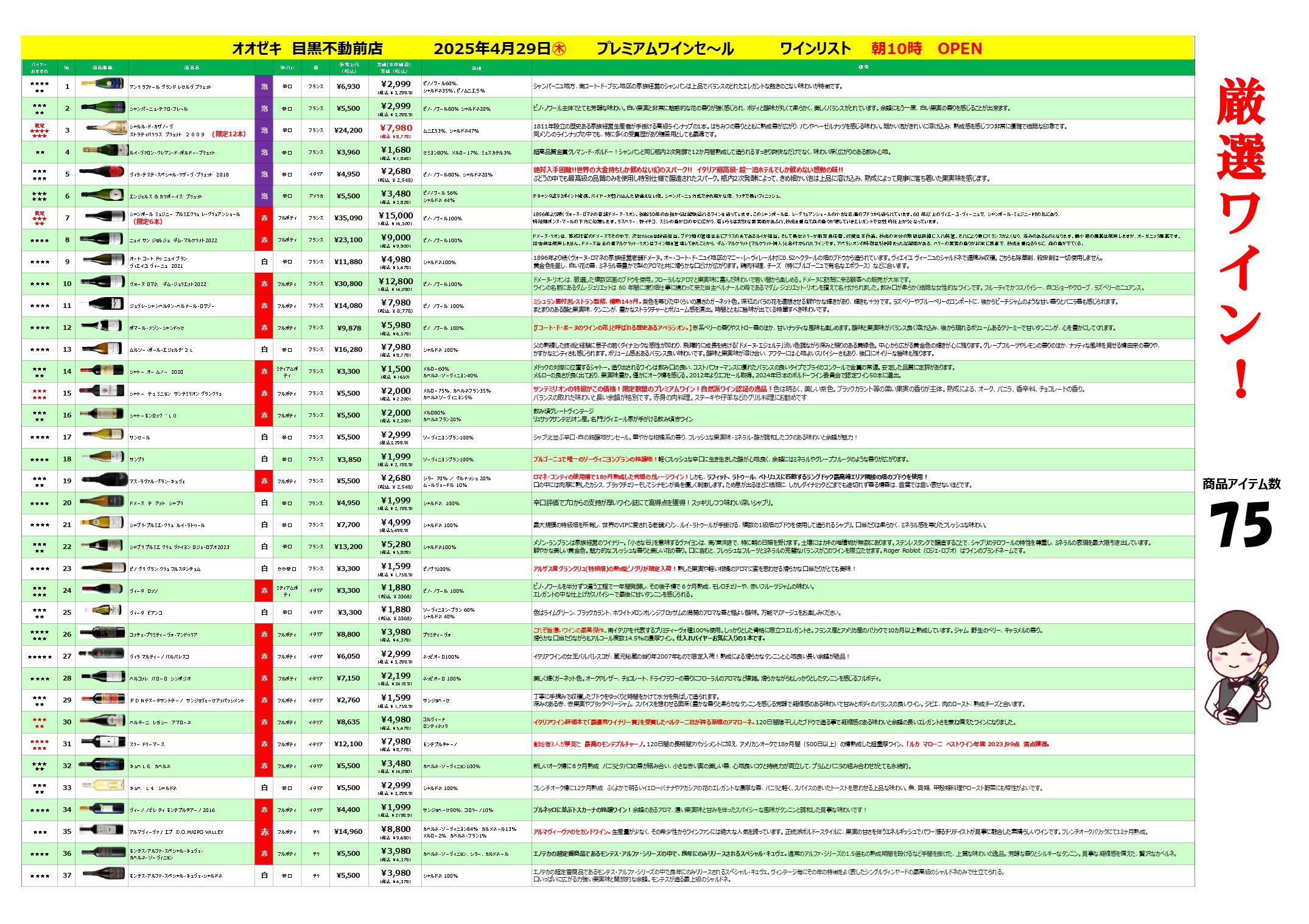Click the wine name containing D.O.MAIPO VALLEY
This screenshot has height=924, width=1309.
pyautogui.click(x=176, y=832)
